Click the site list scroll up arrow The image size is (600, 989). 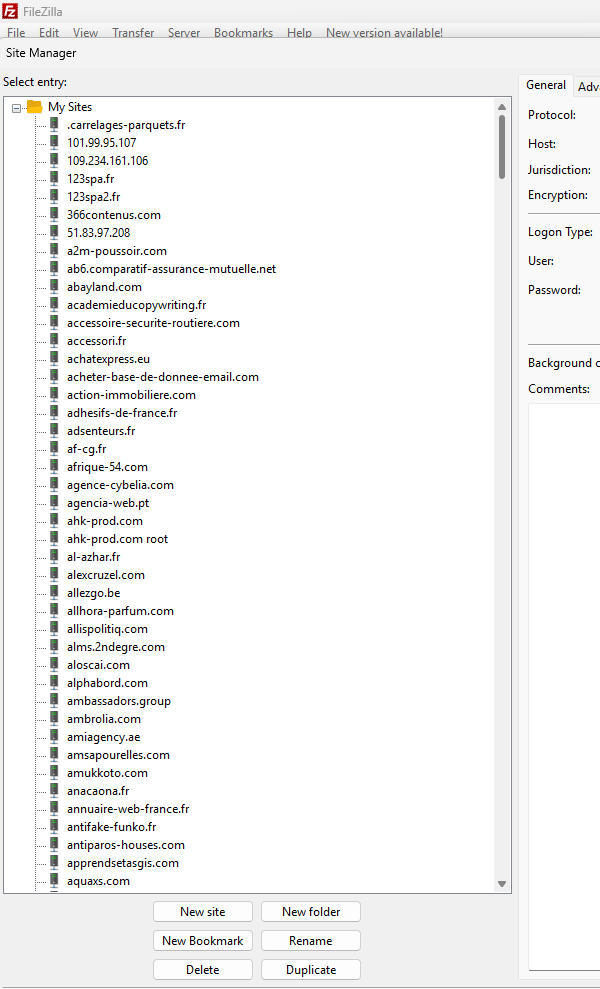502,107
